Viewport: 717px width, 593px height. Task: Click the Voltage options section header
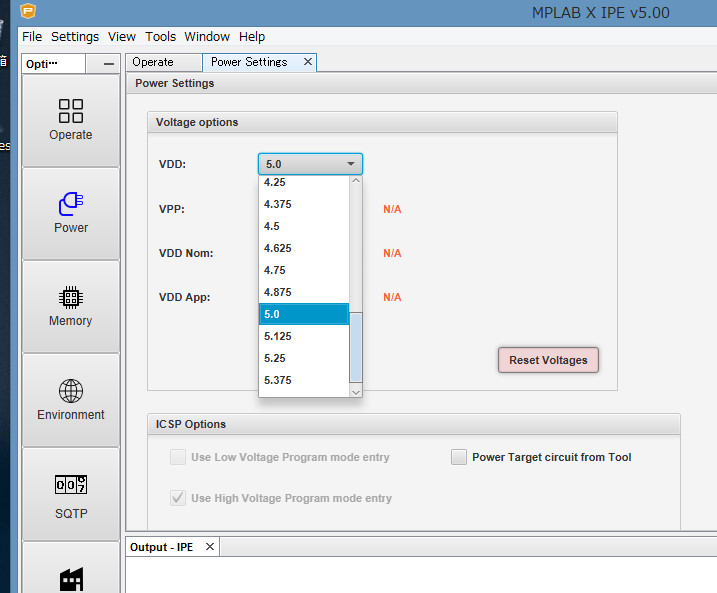[382, 122]
